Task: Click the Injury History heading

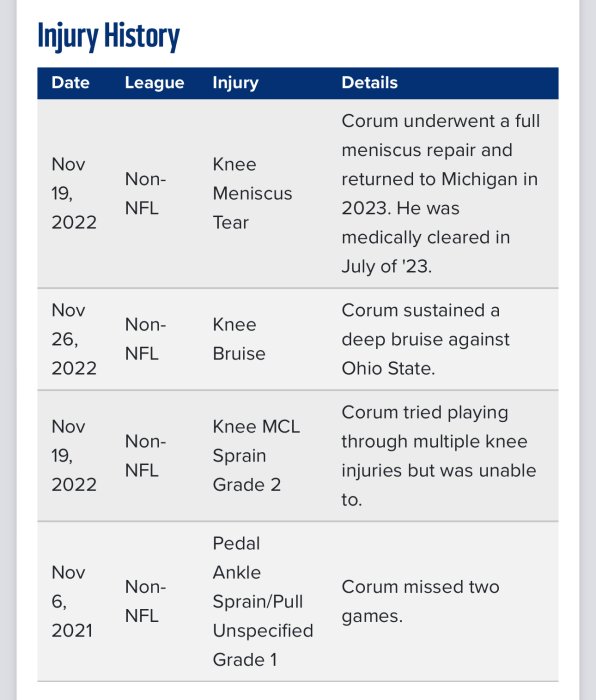Action: point(108,36)
